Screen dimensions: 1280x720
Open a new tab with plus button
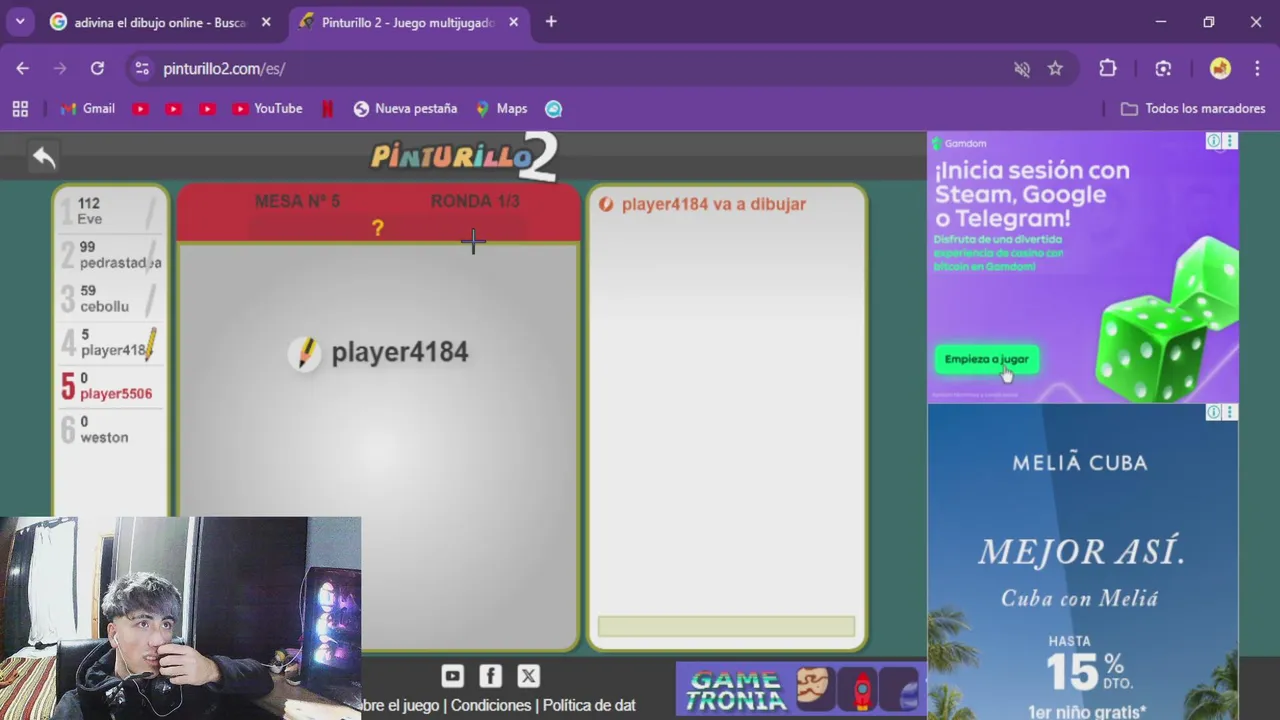coord(551,22)
